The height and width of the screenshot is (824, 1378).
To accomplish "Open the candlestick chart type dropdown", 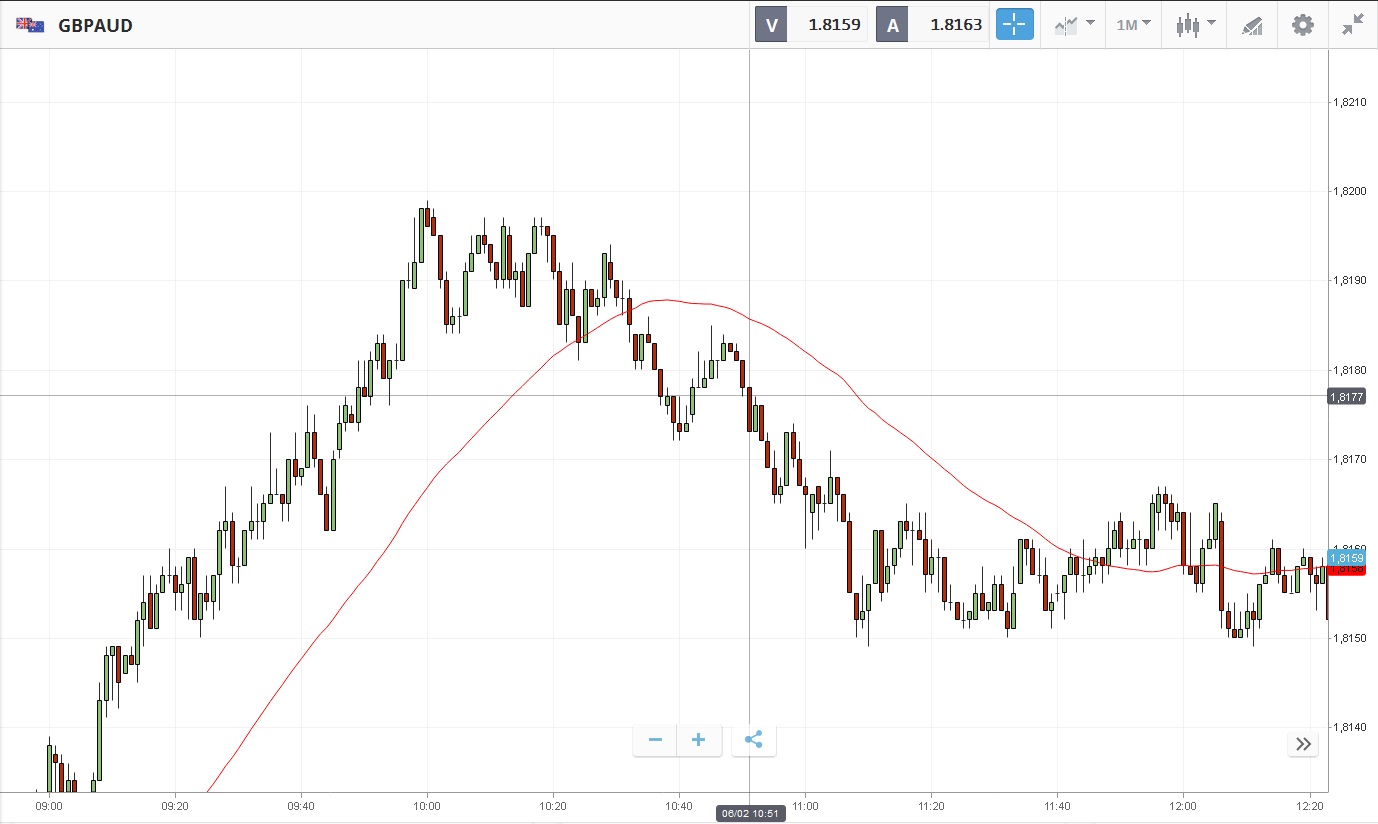I will 1196,25.
